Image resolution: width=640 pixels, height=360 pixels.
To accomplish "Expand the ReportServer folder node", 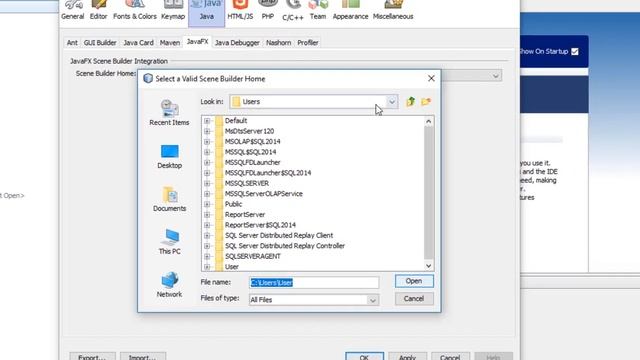I will 207,215.
